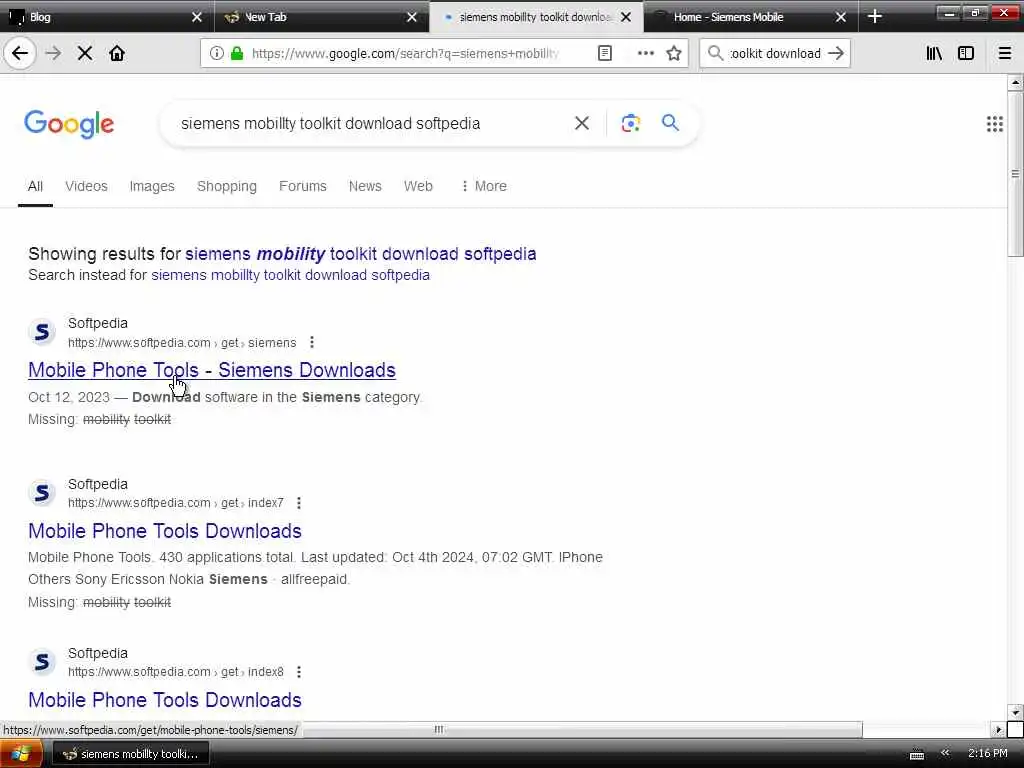Click the 2:16 PM taskbar clock
The height and width of the screenshot is (768, 1024).
click(x=987, y=753)
